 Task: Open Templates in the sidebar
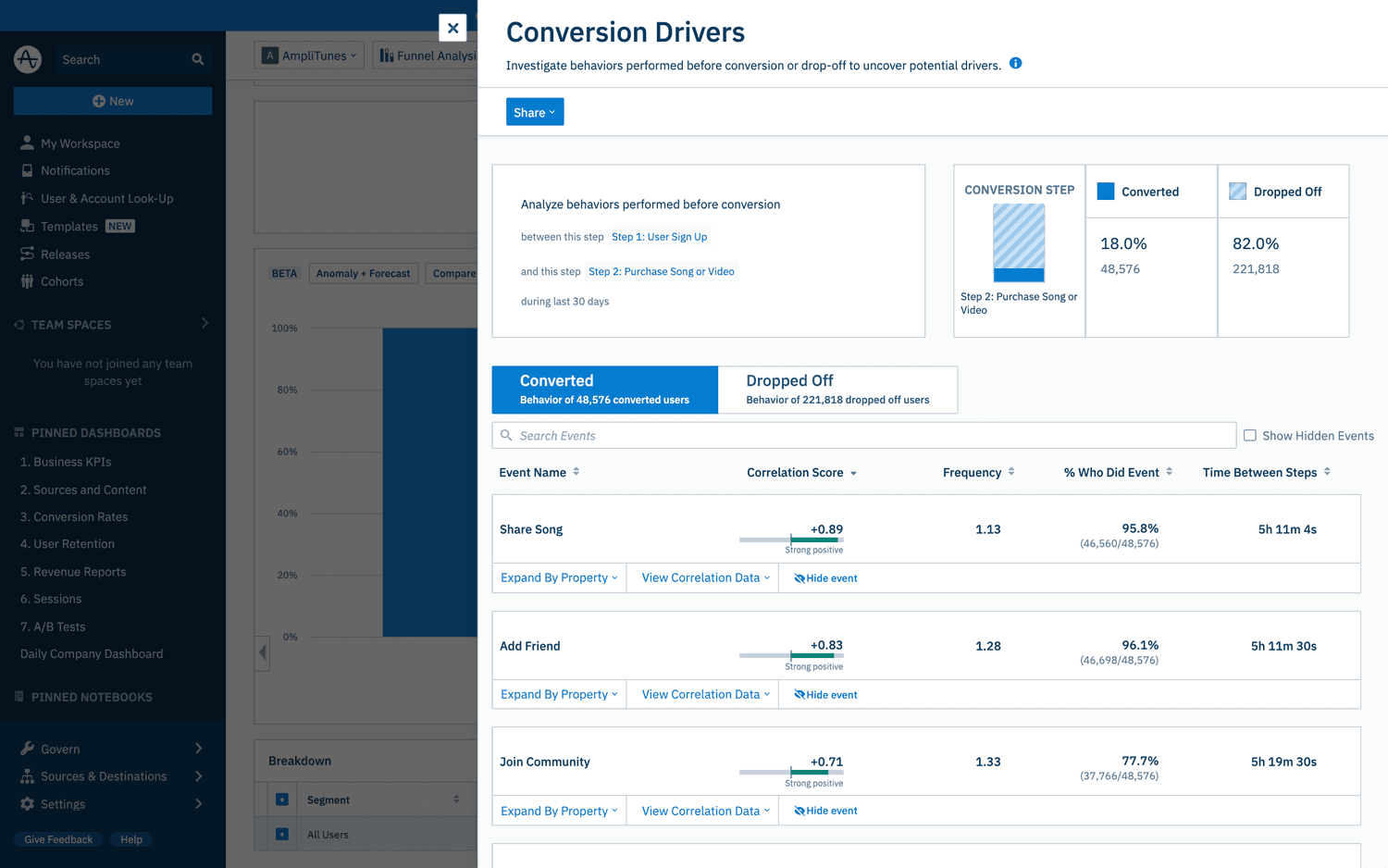(68, 226)
